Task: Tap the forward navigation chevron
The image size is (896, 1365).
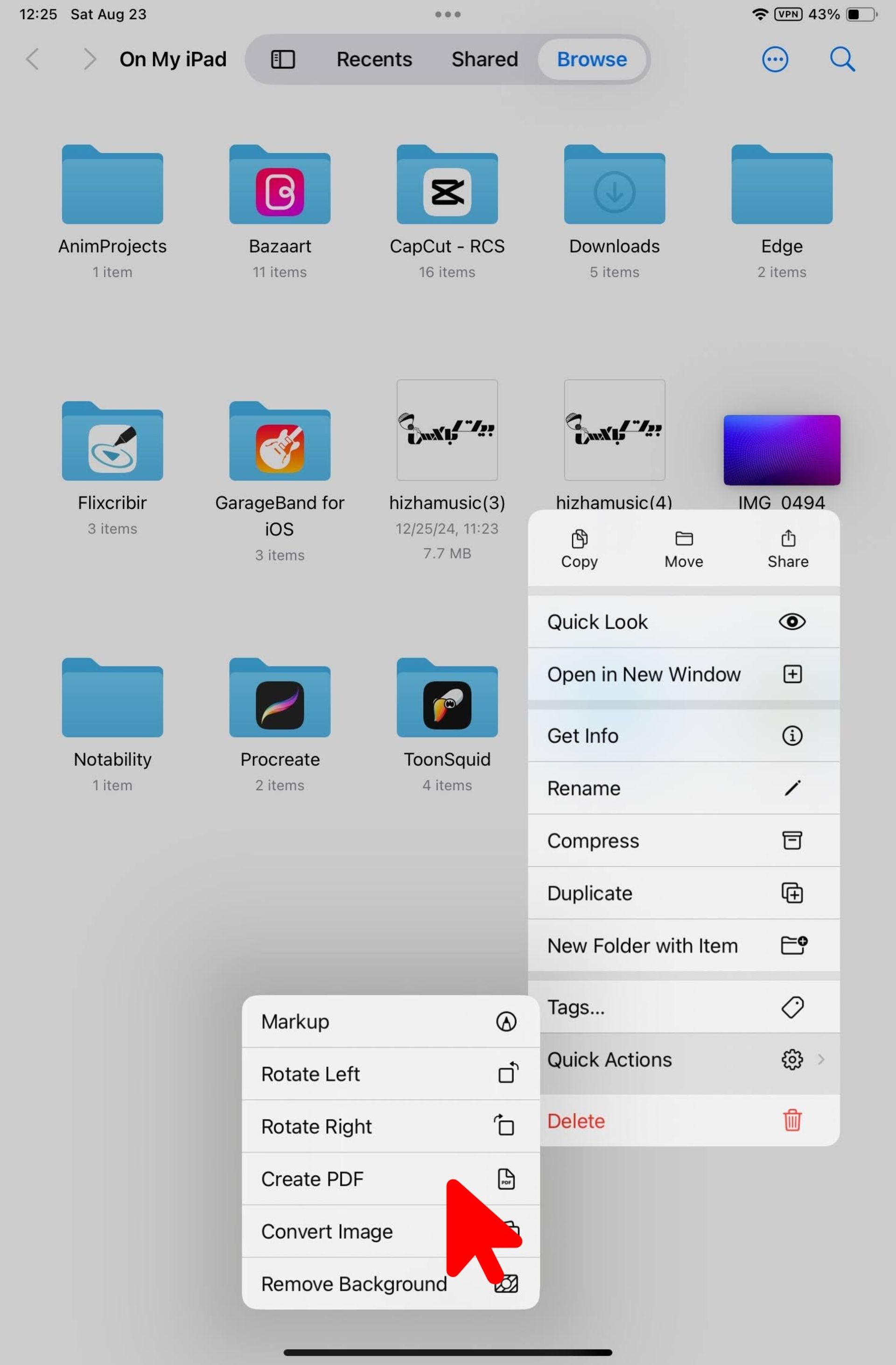Action: tap(89, 59)
